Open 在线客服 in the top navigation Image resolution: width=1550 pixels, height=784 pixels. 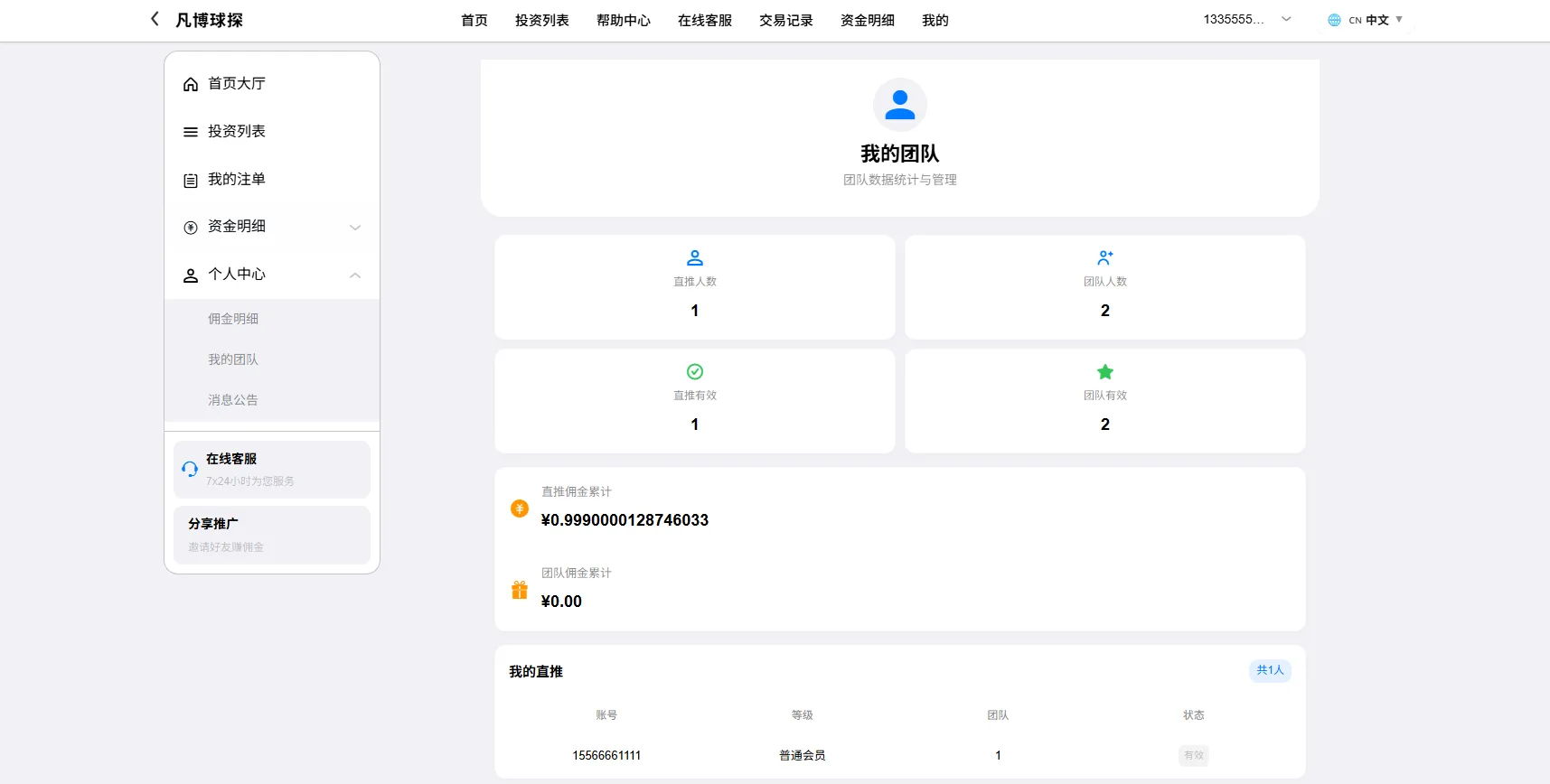point(705,20)
